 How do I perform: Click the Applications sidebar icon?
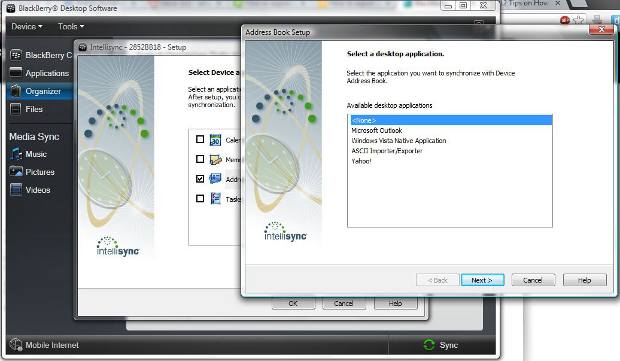click(15, 73)
